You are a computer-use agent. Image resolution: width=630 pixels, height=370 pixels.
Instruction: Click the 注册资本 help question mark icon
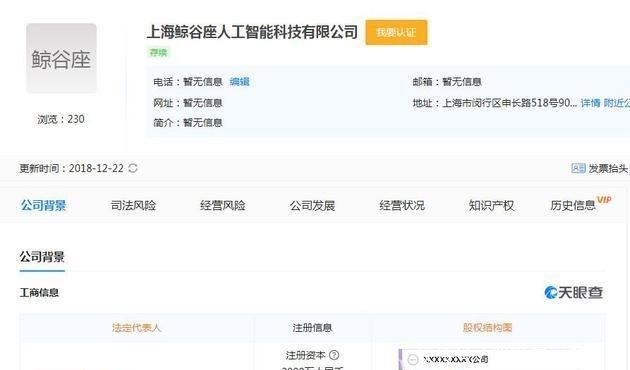(x=334, y=355)
